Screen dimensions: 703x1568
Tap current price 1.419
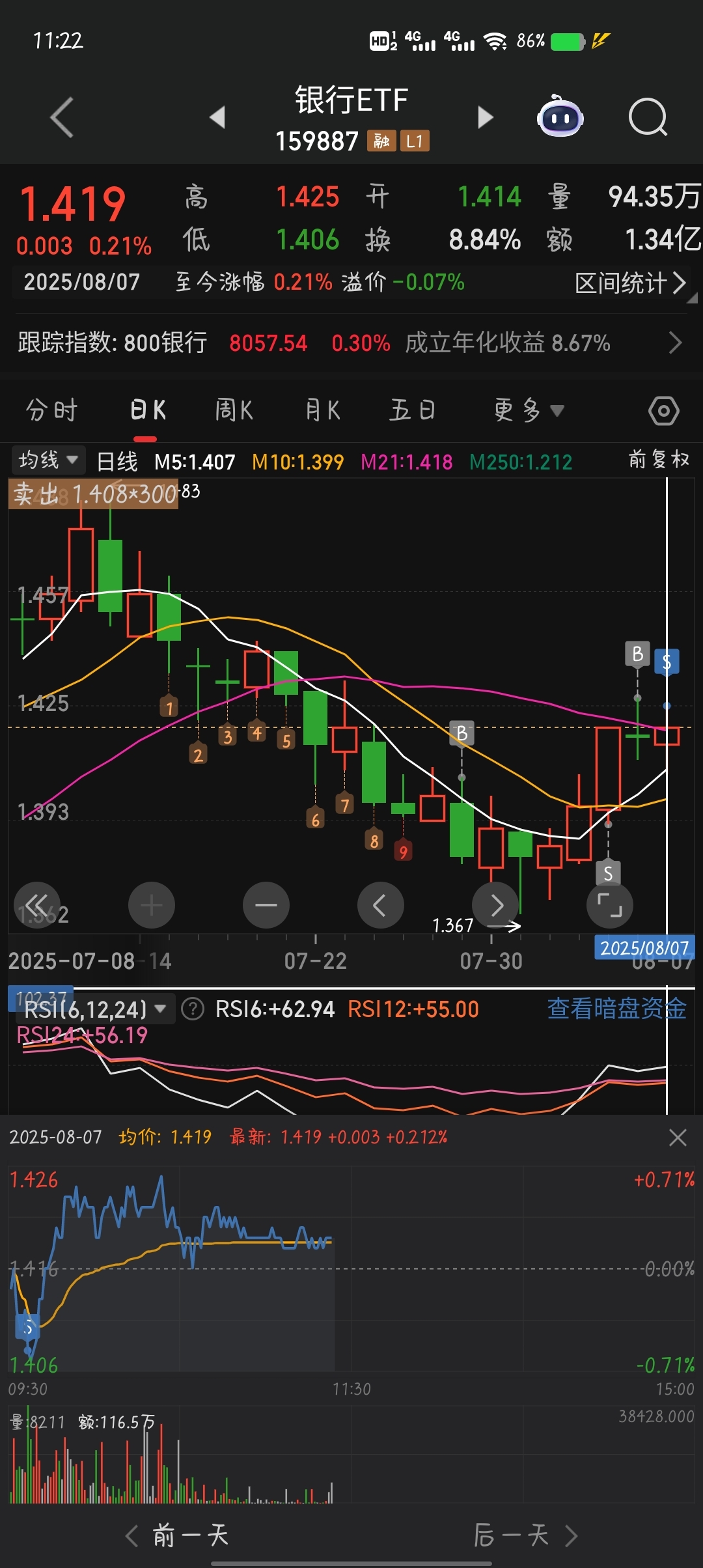[x=72, y=204]
